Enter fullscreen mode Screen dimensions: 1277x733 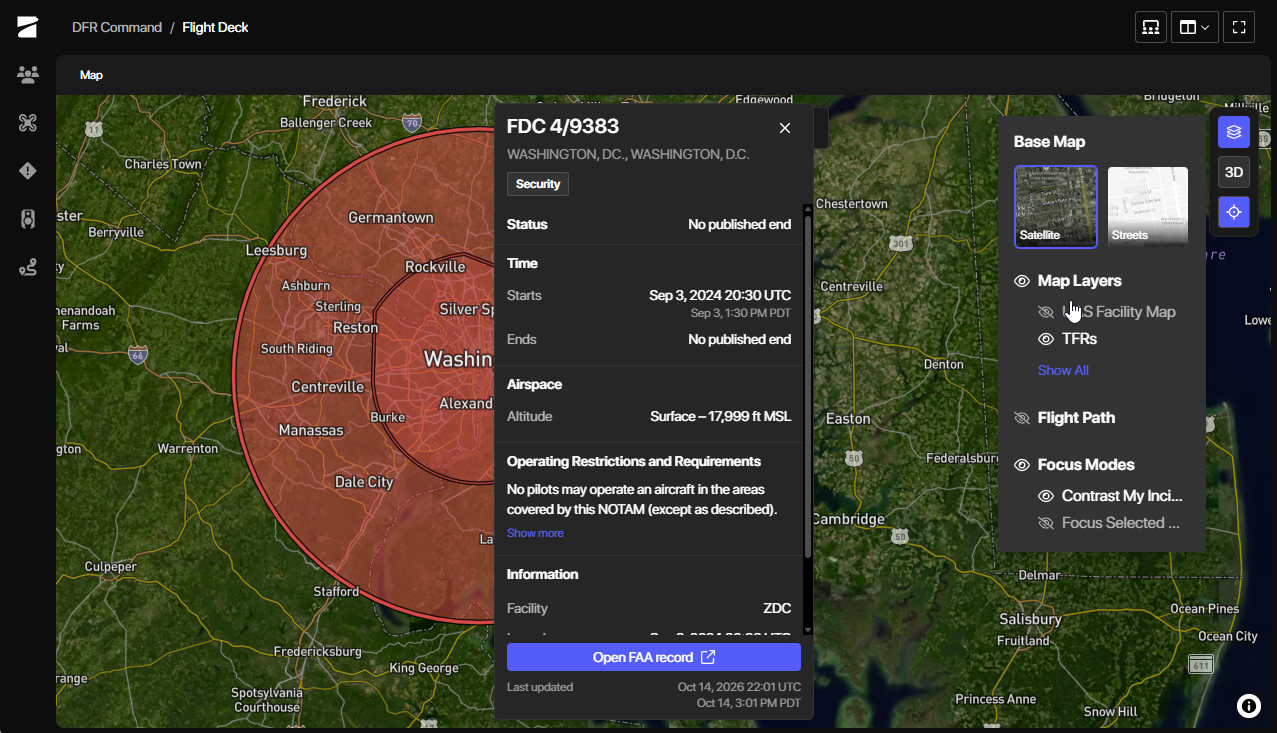coord(1239,27)
